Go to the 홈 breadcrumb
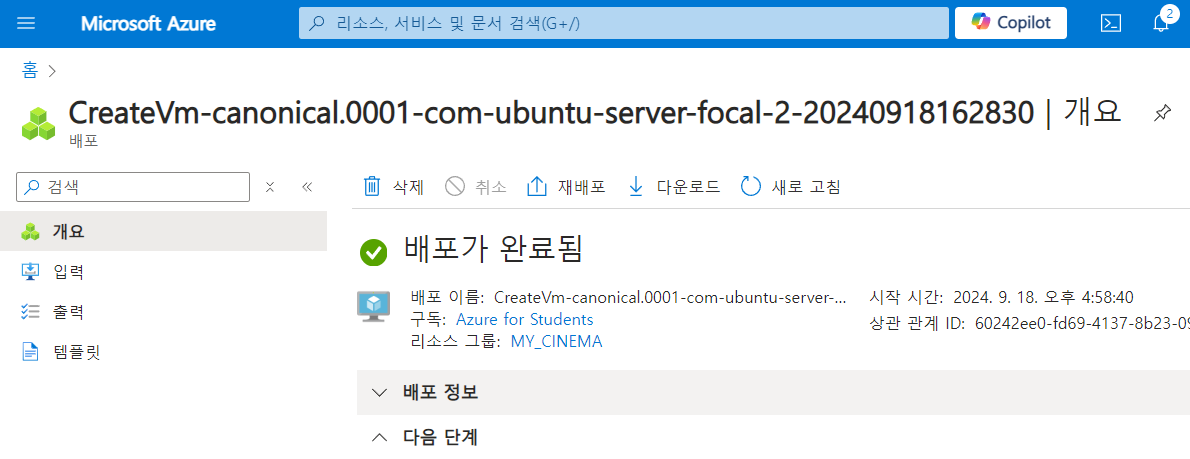This screenshot has width=1190, height=459. (x=30, y=71)
